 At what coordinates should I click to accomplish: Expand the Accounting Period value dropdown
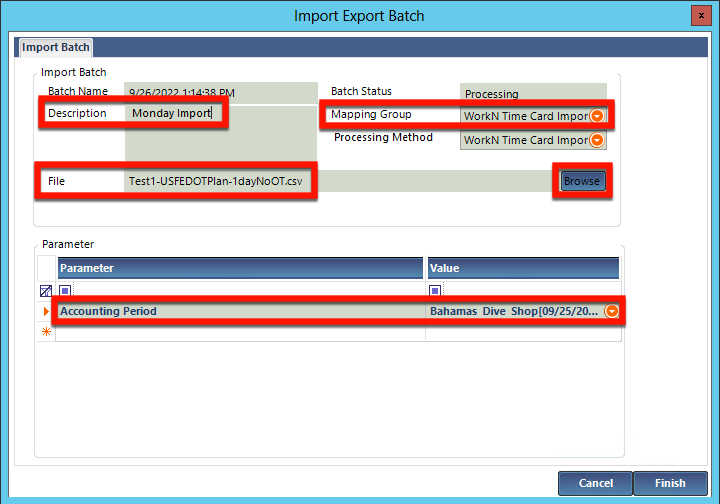point(612,311)
